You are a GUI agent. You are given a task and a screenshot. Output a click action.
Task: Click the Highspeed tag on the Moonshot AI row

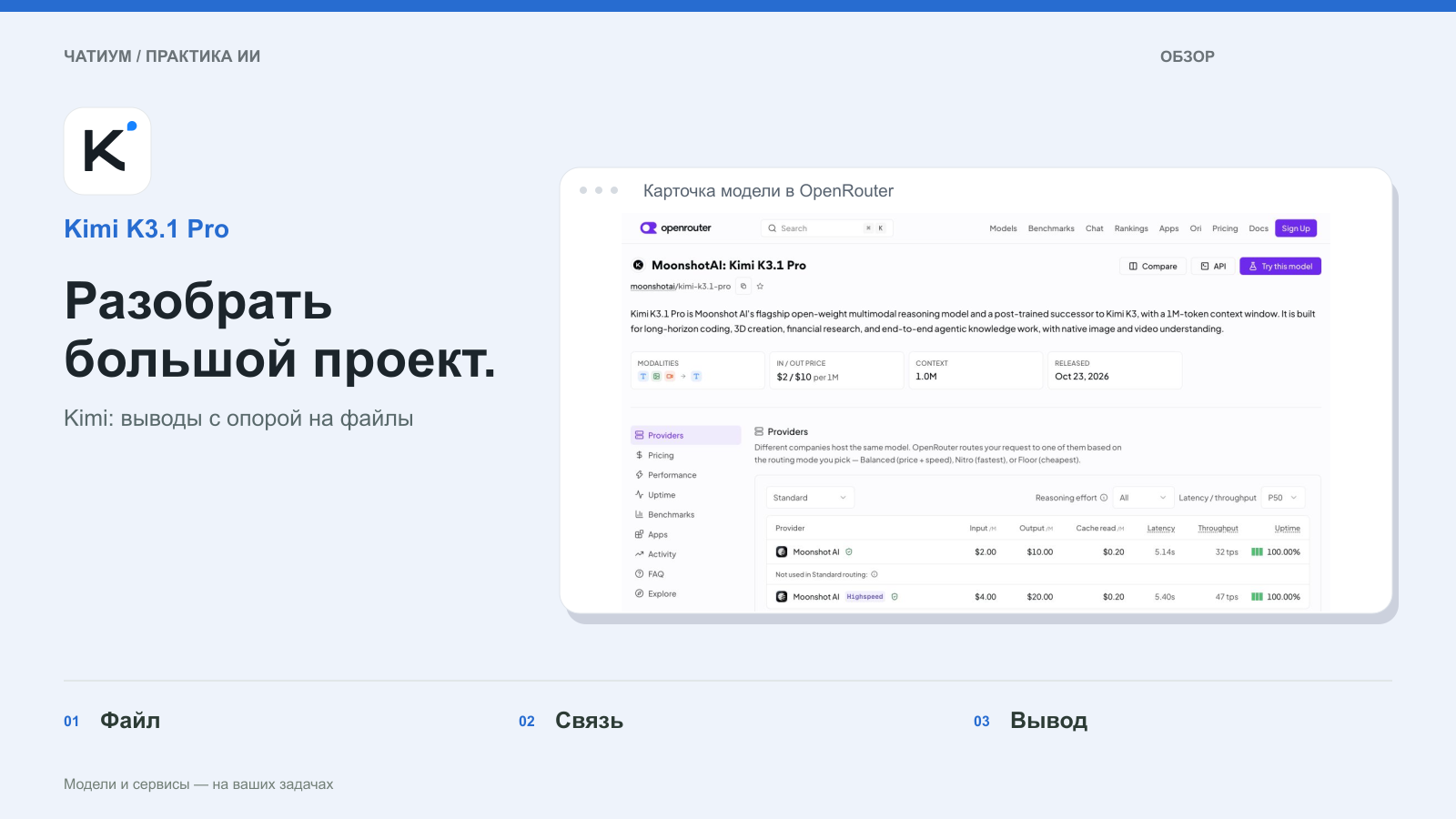coord(864,597)
